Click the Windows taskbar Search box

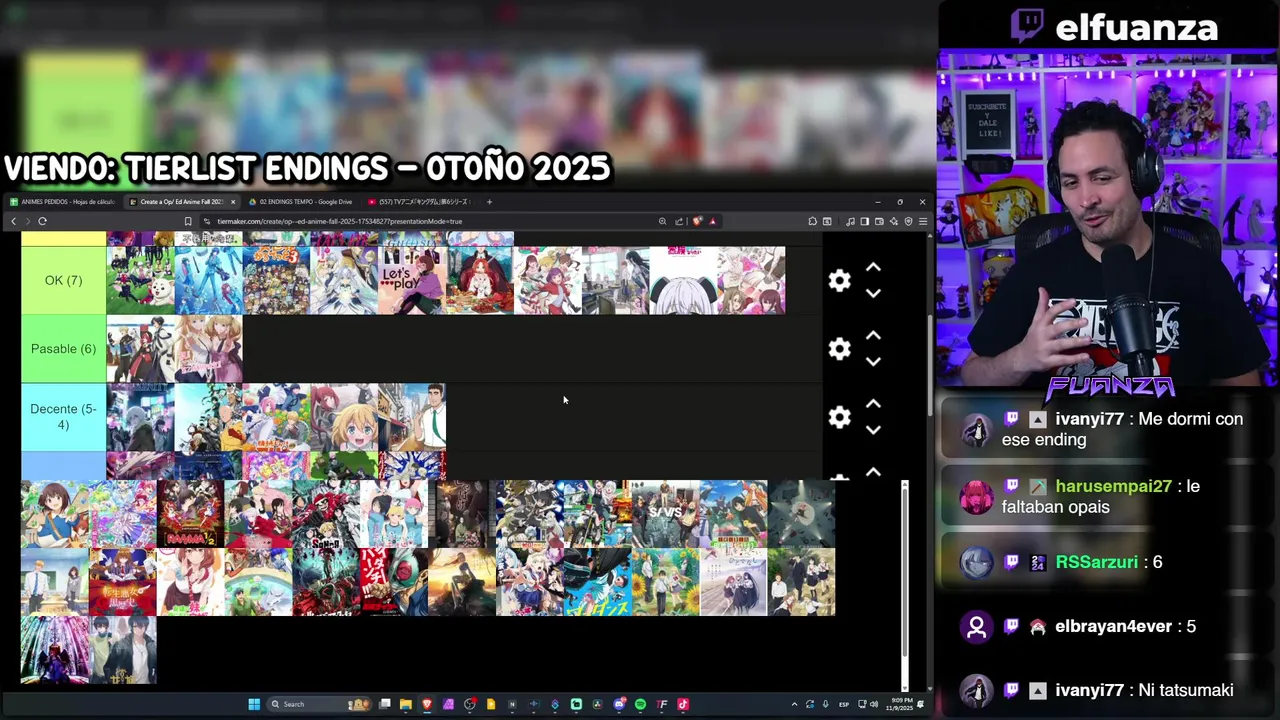pos(320,704)
